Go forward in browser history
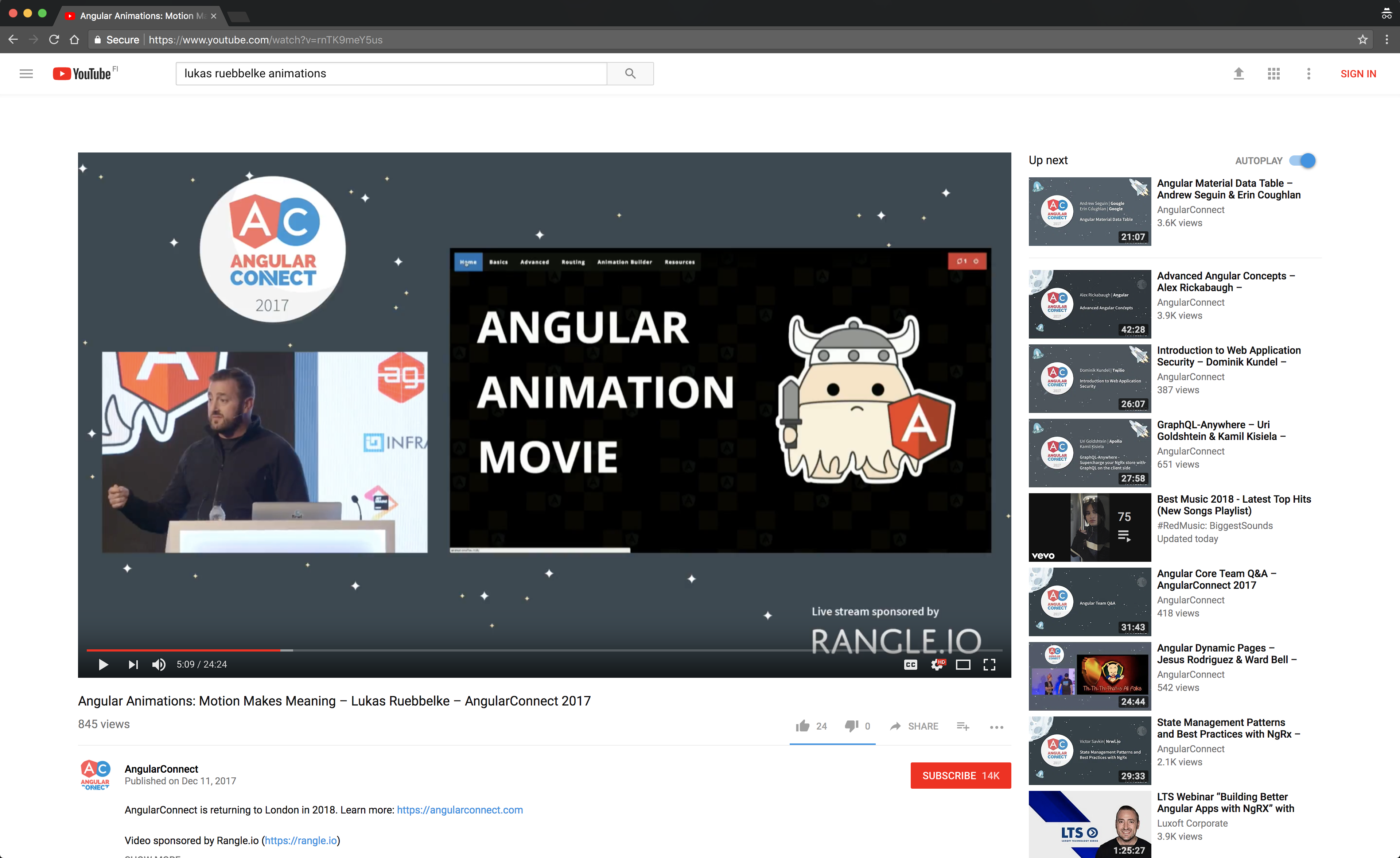1400x858 pixels. [x=34, y=39]
